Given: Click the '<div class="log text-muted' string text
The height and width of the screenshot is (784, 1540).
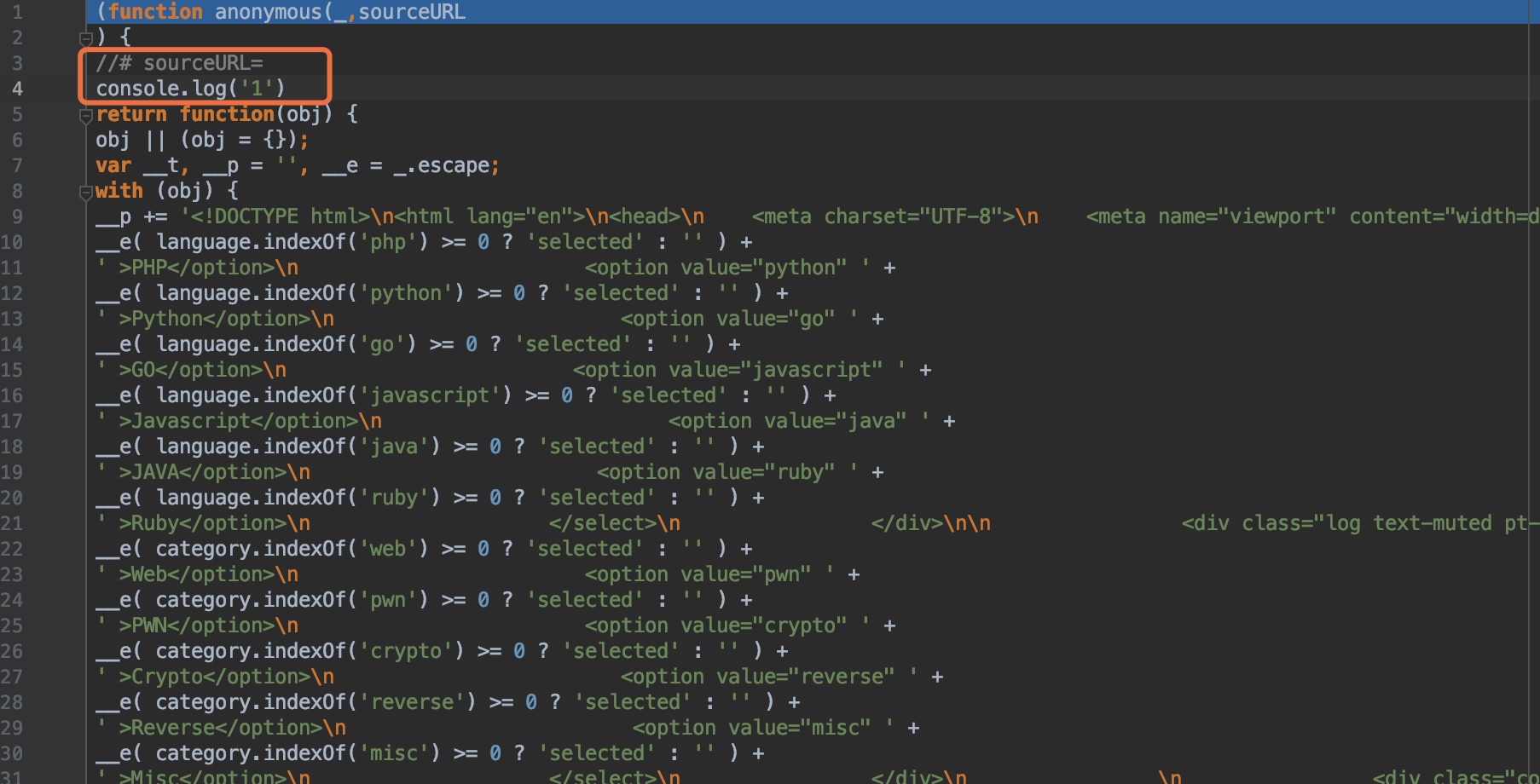Looking at the screenshot, I should 1337,523.
